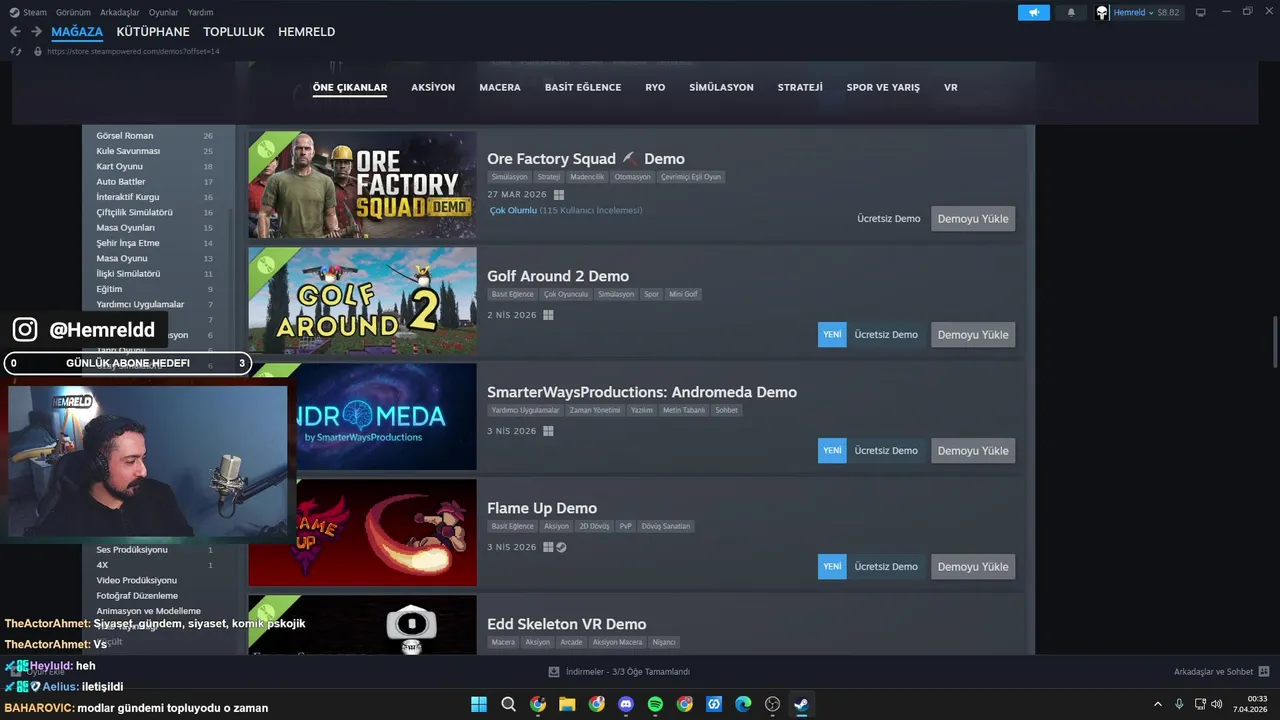This screenshot has width=1280, height=720.
Task: Open Discord from the taskbar
Action: click(626, 704)
